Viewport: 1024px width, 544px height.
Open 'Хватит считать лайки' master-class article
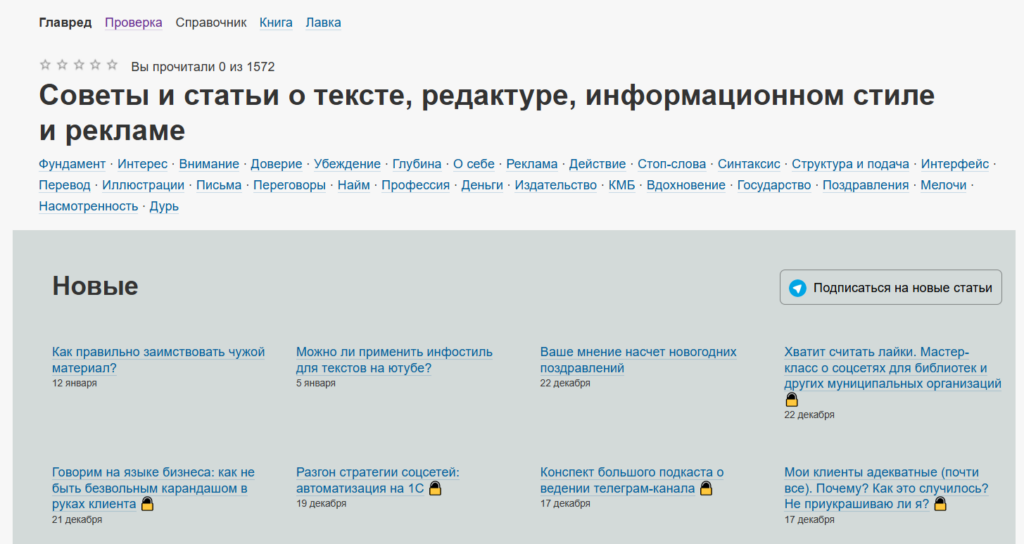pyautogui.click(x=892, y=368)
